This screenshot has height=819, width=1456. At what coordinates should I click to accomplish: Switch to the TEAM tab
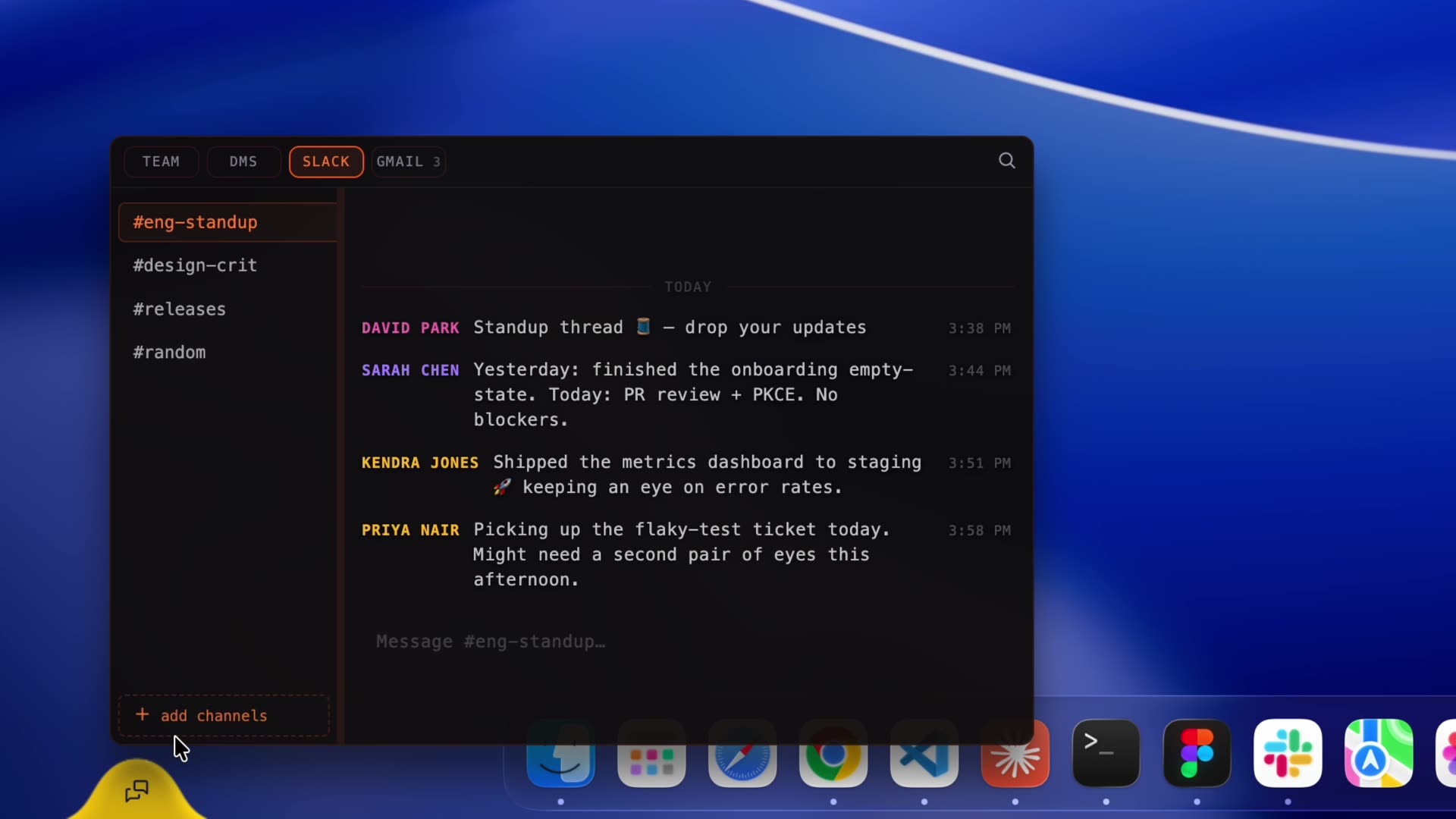coord(162,162)
